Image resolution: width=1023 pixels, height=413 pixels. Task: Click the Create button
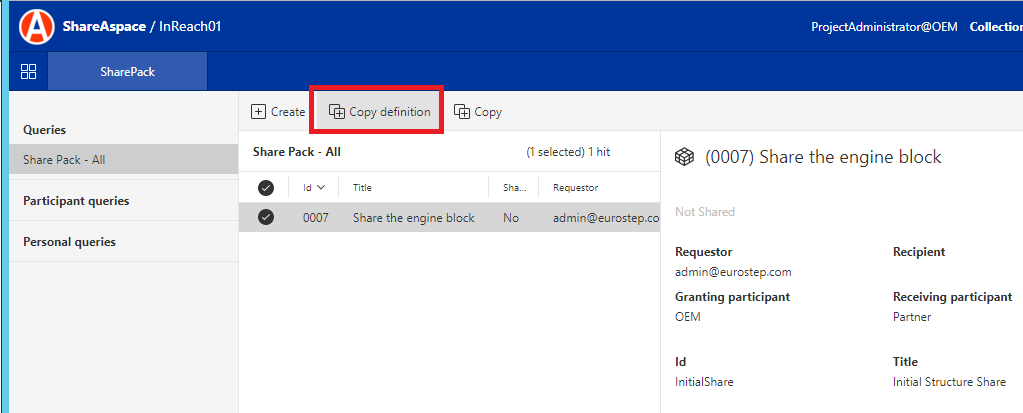point(278,112)
